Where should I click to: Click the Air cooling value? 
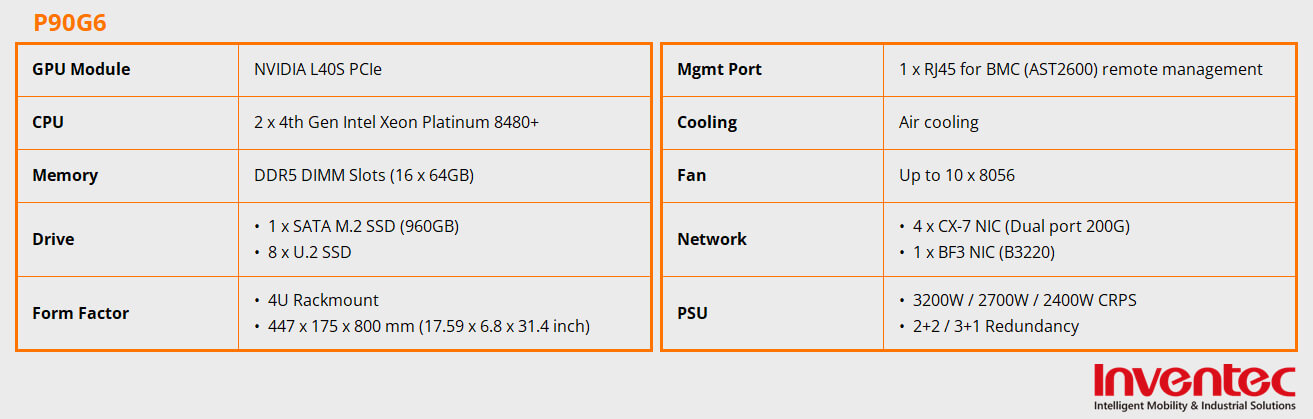(938, 123)
